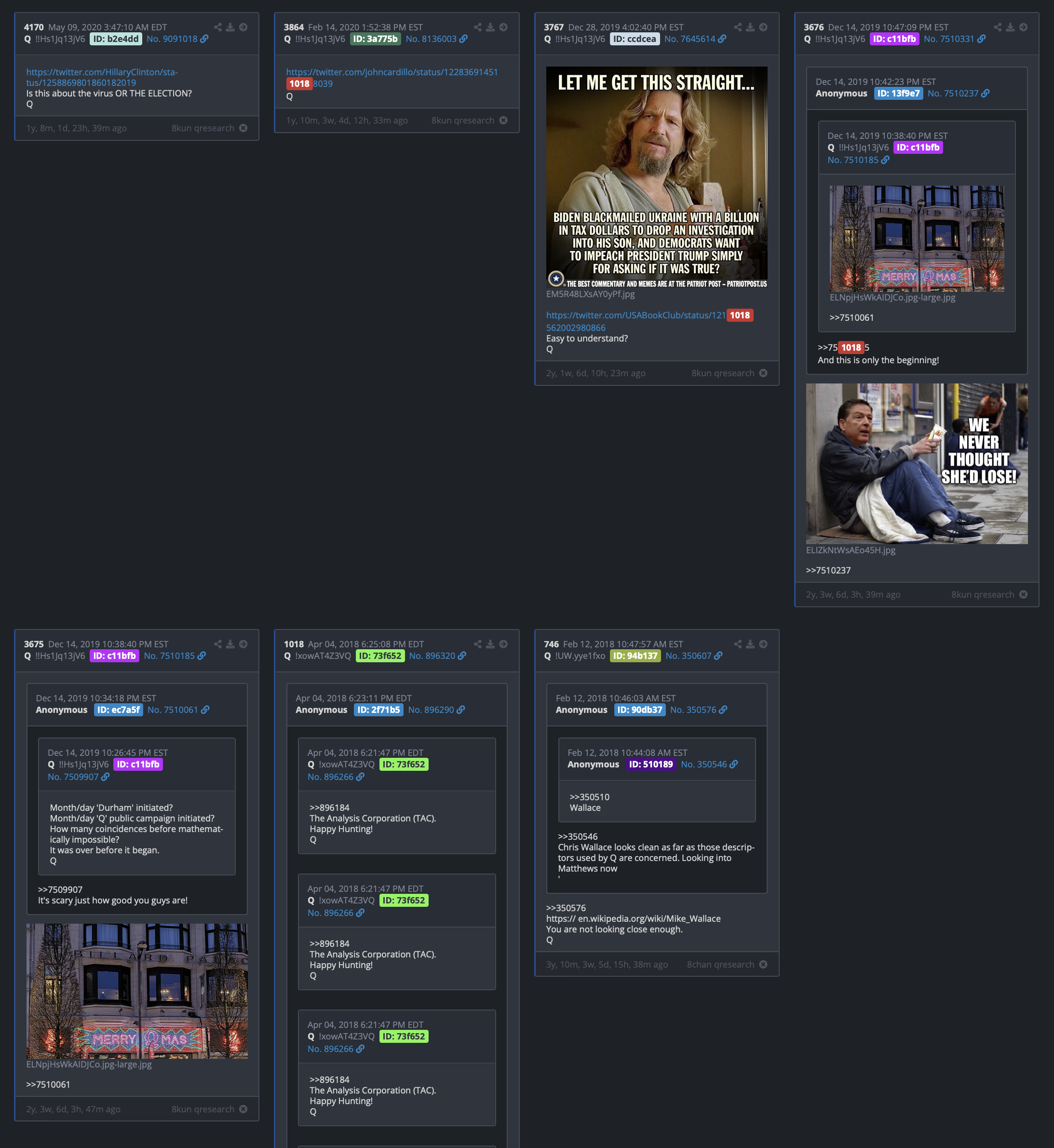This screenshot has width=1054, height=1148.
Task: Click the >>7510237 reply reference in post 3676
Action: coord(828,570)
